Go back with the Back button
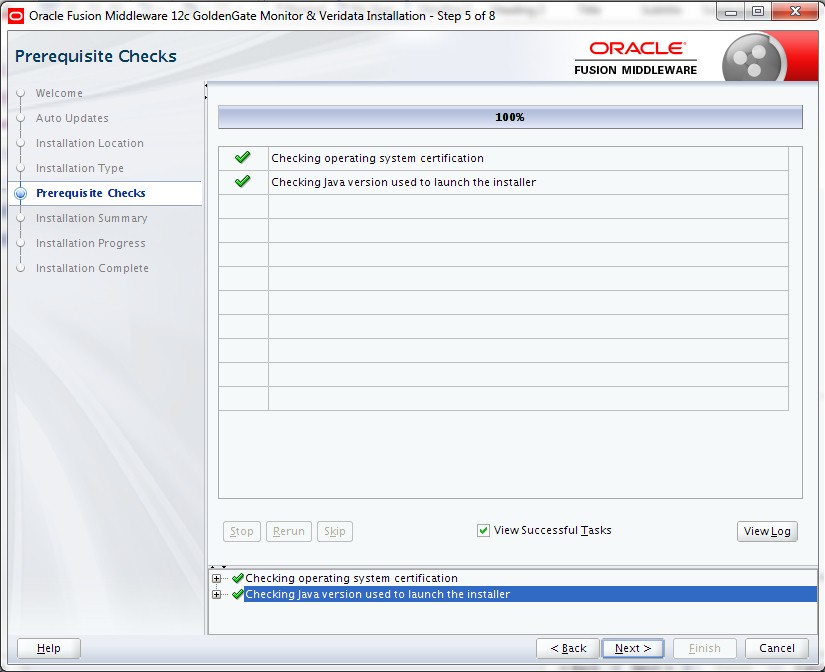825x672 pixels. coord(568,648)
